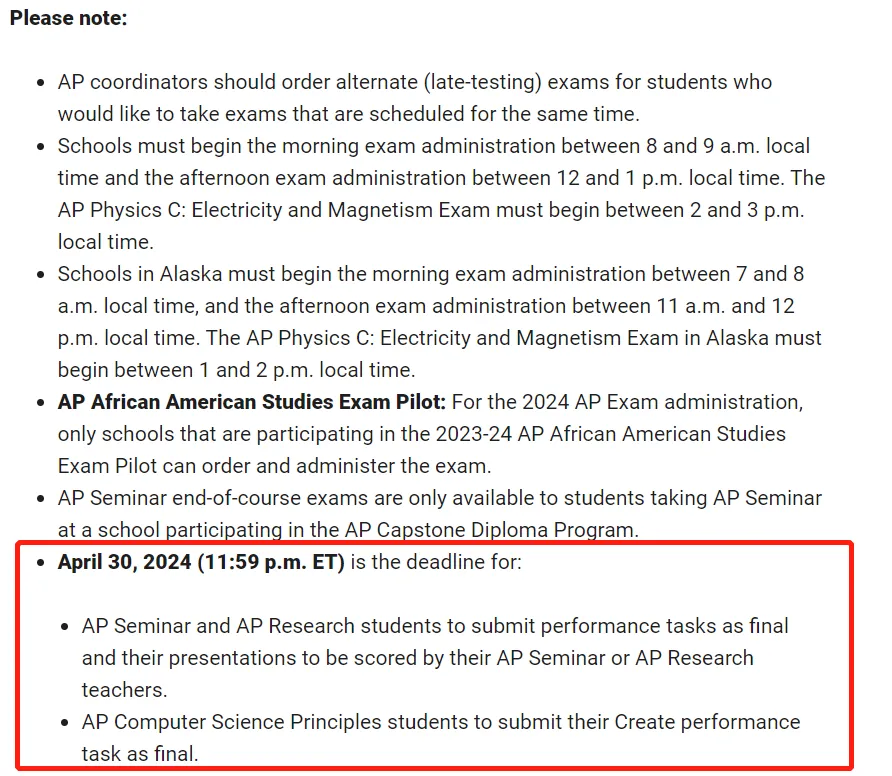
Task: Click 'local time.' ending the second bullet
Action: (106, 242)
